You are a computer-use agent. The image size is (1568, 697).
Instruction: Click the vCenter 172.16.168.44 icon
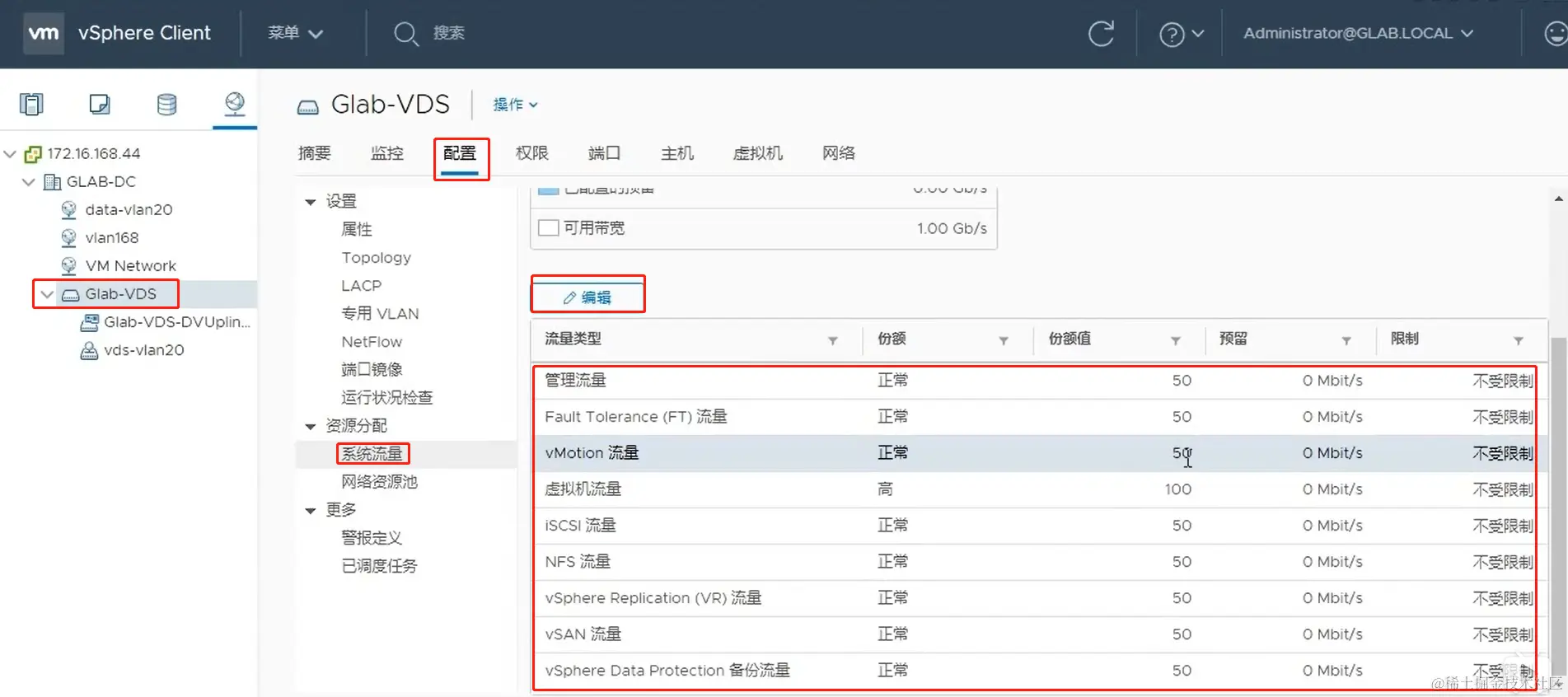(33, 154)
